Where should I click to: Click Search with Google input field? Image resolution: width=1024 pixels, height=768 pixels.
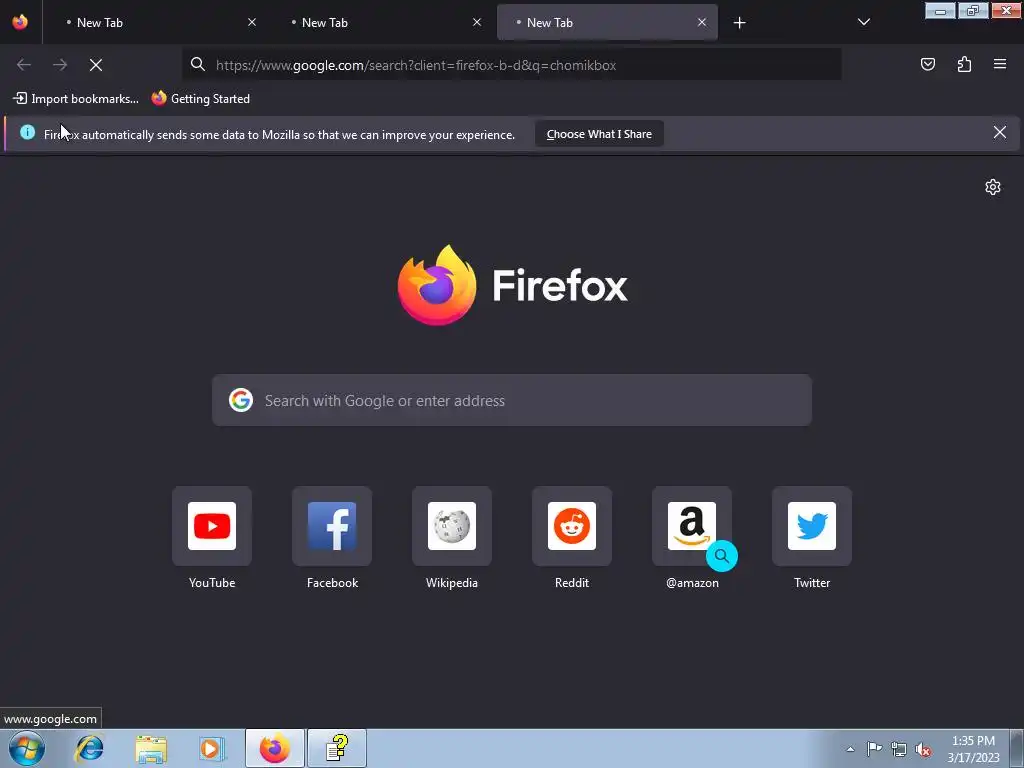(x=512, y=400)
